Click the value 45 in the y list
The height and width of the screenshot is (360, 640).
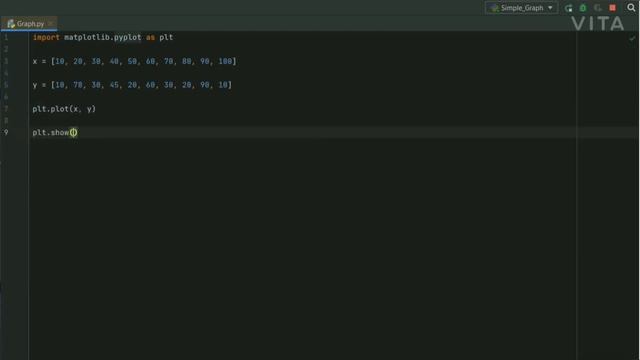(114, 85)
